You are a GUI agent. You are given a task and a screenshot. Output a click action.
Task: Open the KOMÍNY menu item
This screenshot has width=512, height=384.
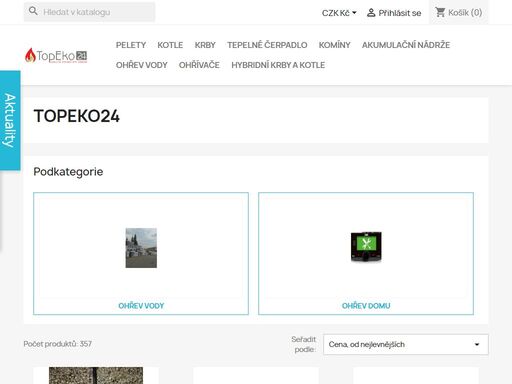coord(334,45)
